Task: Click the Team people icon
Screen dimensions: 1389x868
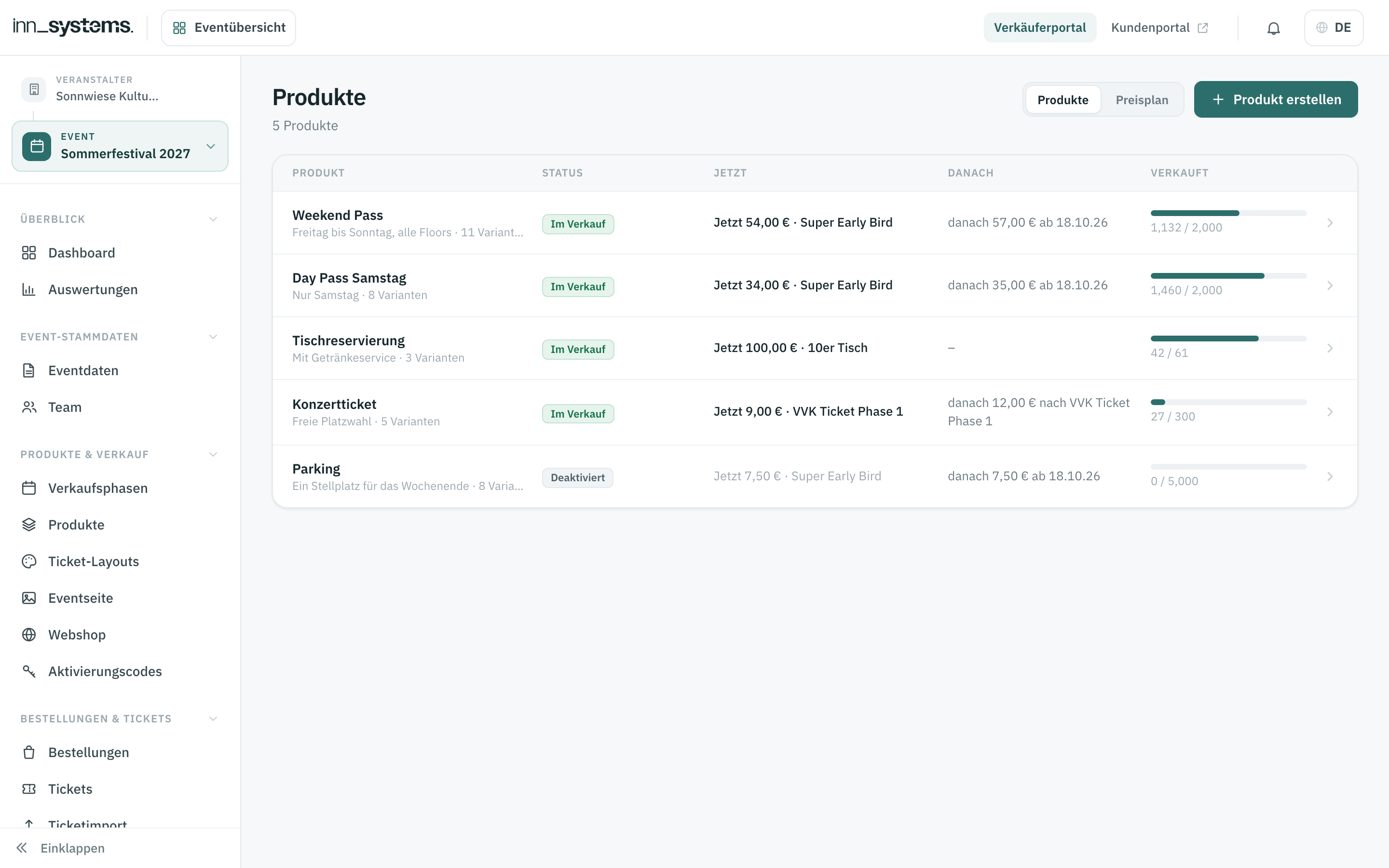Action: pos(29,407)
